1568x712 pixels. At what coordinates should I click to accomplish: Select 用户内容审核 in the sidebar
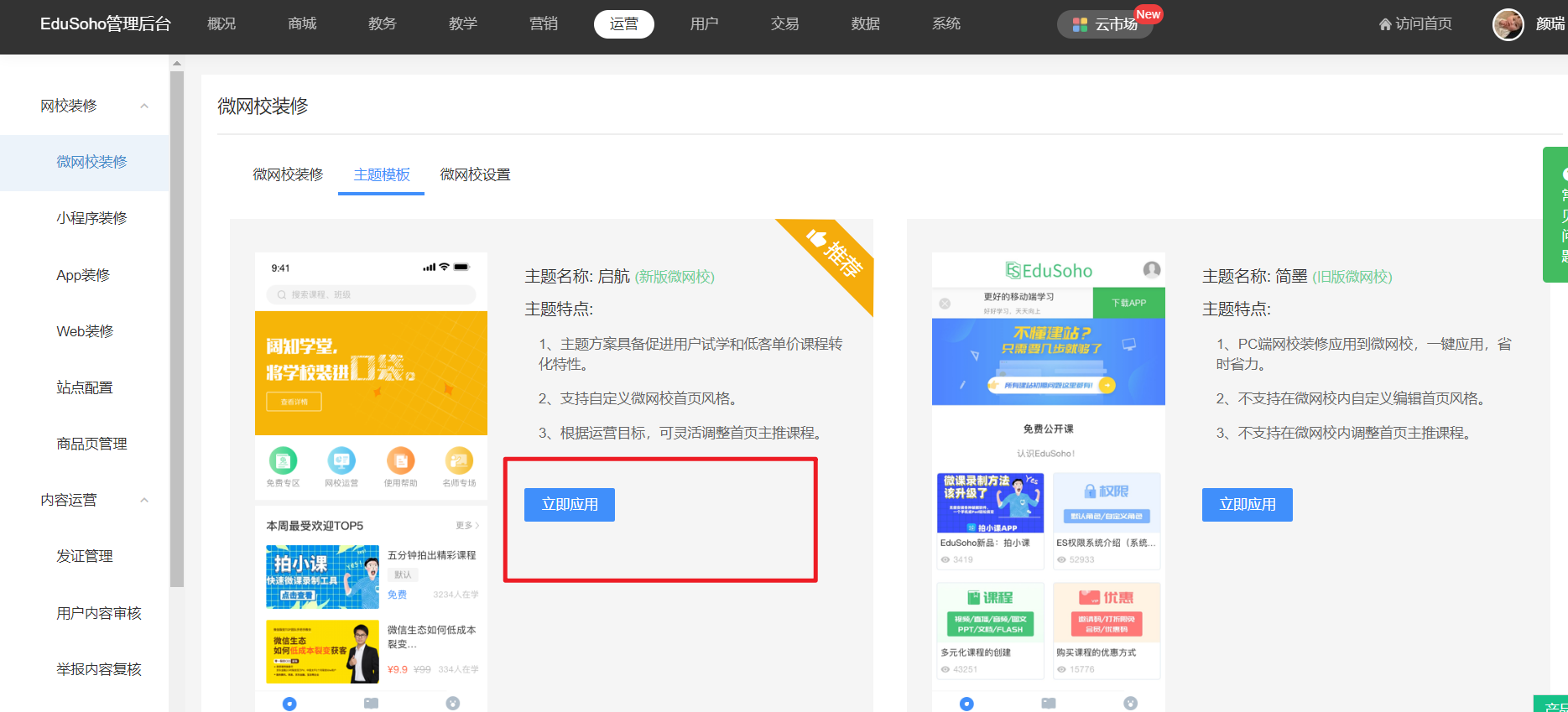coord(99,613)
